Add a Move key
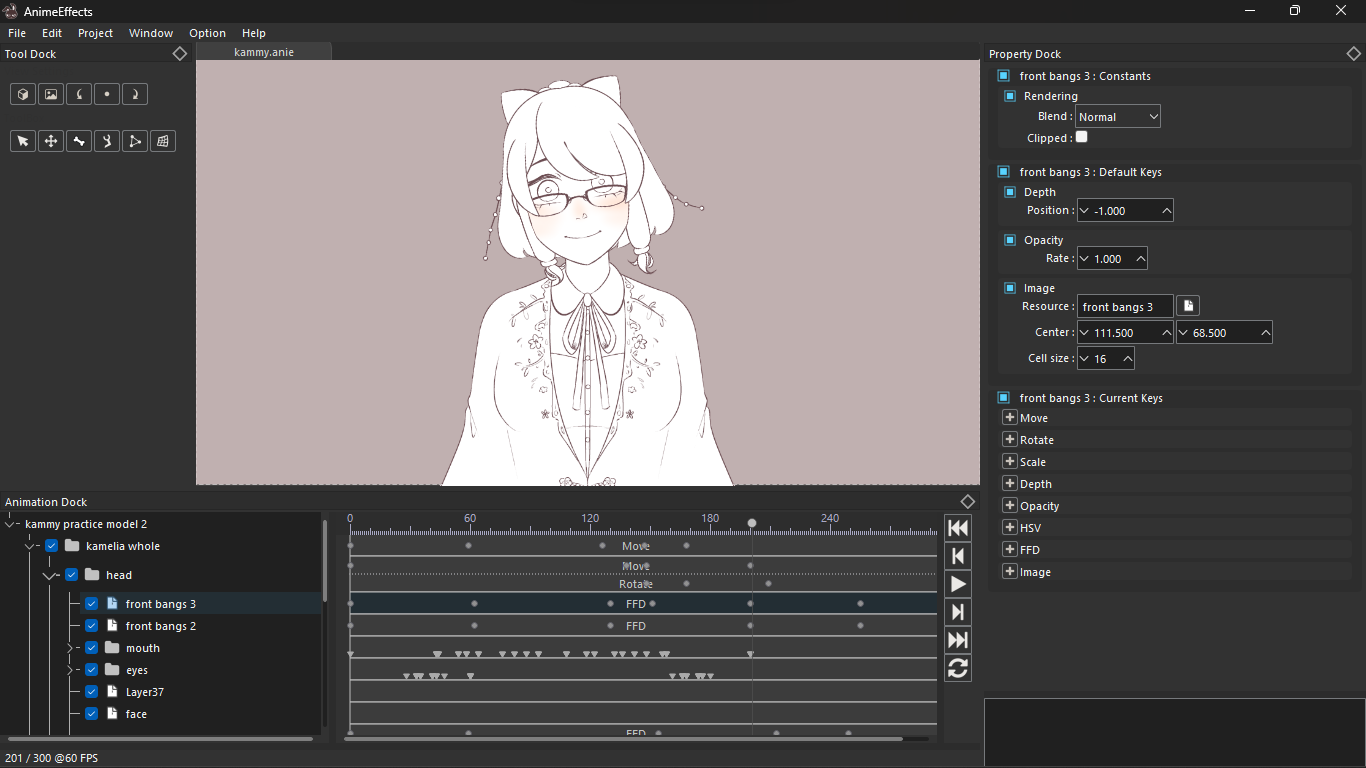Viewport: 1366px width, 768px height. click(1010, 418)
